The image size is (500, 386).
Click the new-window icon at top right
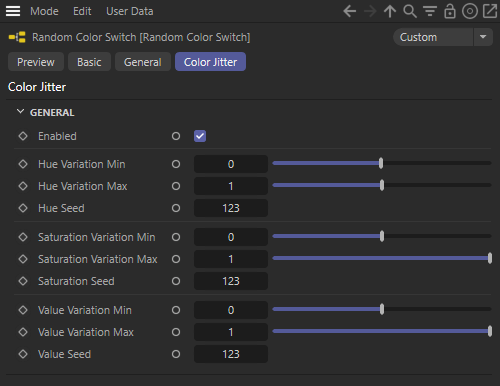490,11
